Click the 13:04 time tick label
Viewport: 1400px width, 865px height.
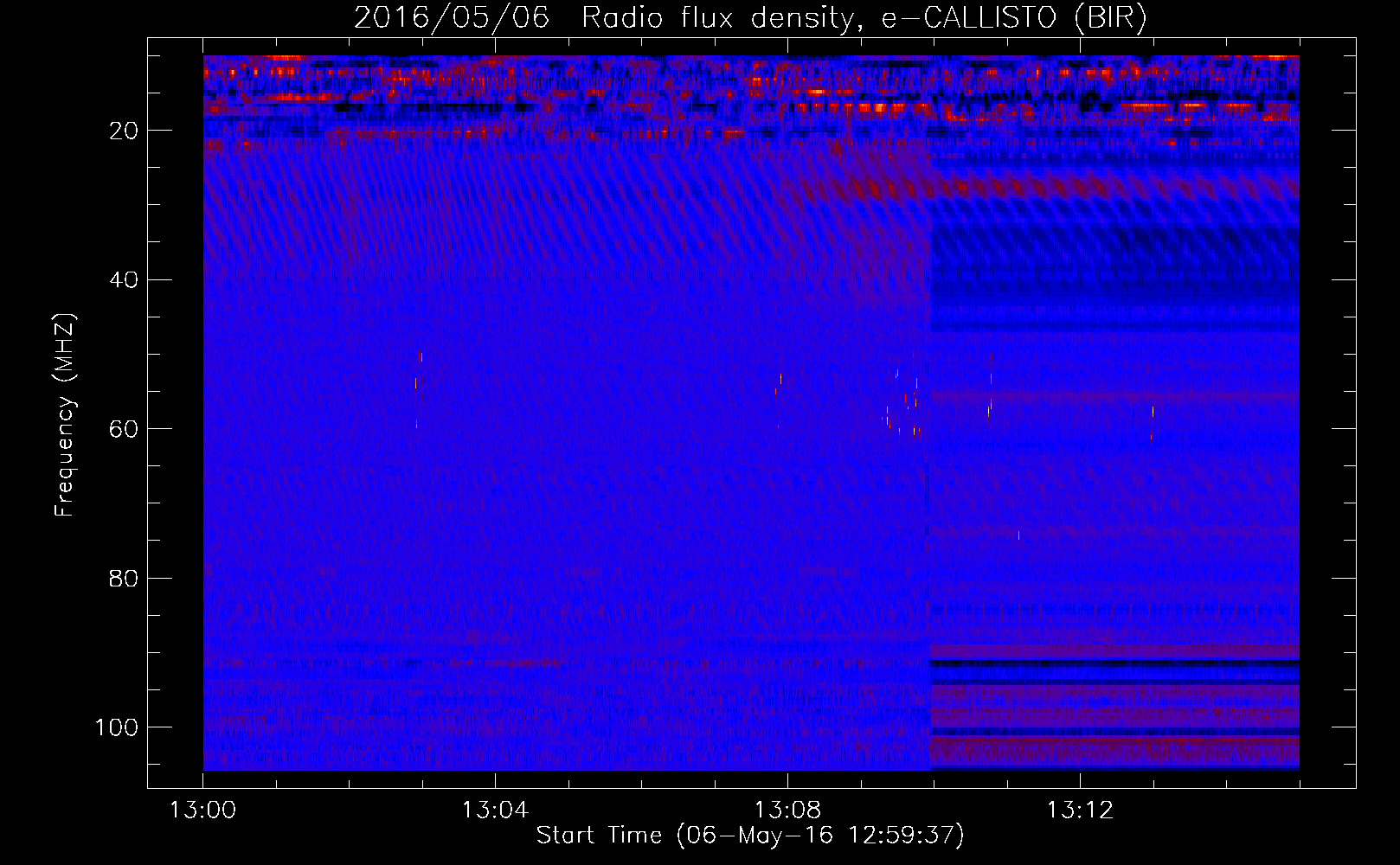coord(495,811)
